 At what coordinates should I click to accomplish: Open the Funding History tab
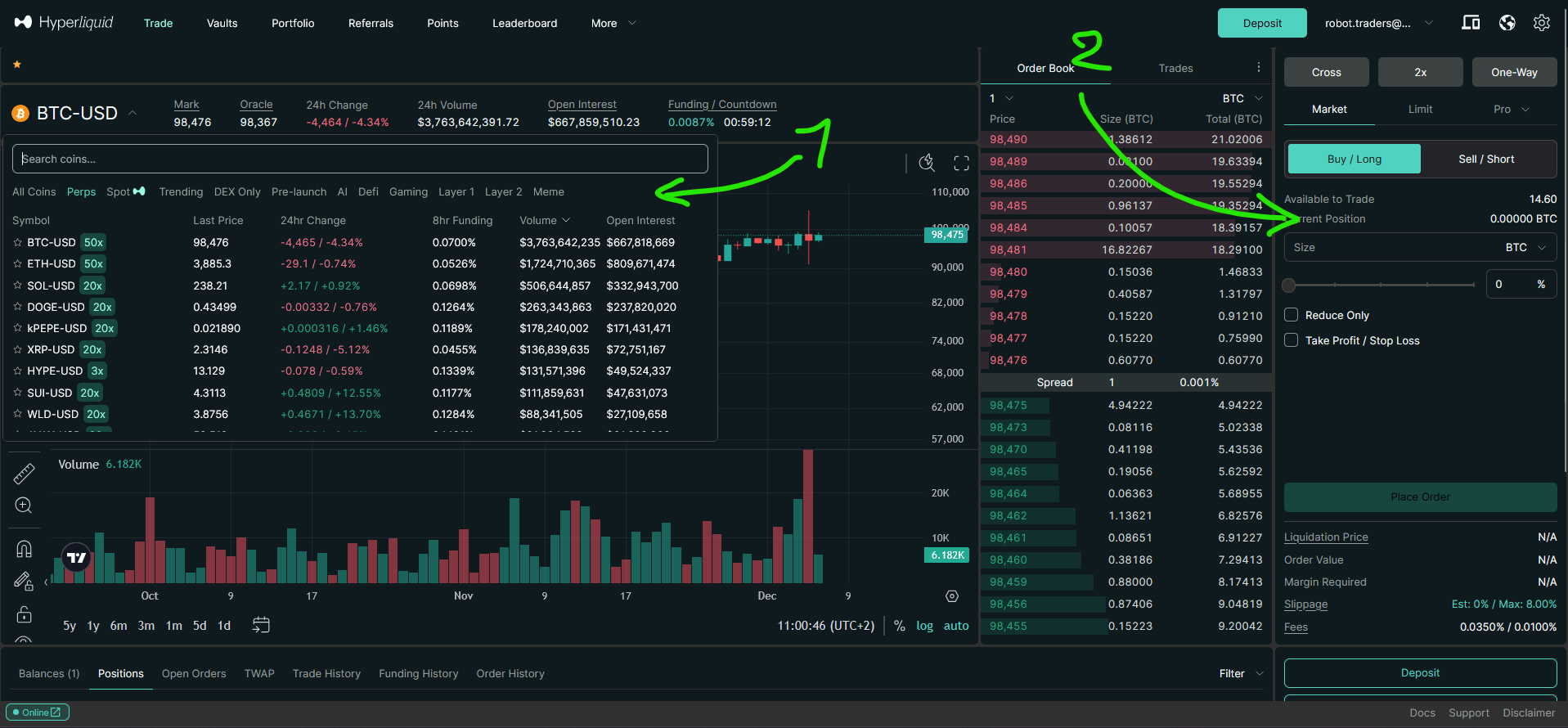tap(418, 673)
